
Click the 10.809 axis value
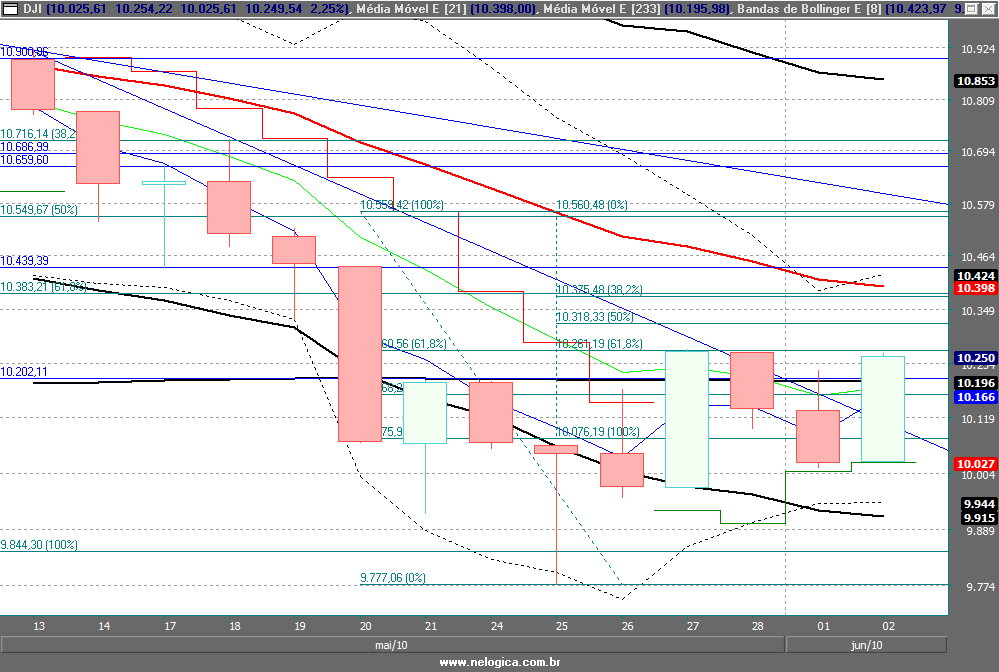point(977,101)
